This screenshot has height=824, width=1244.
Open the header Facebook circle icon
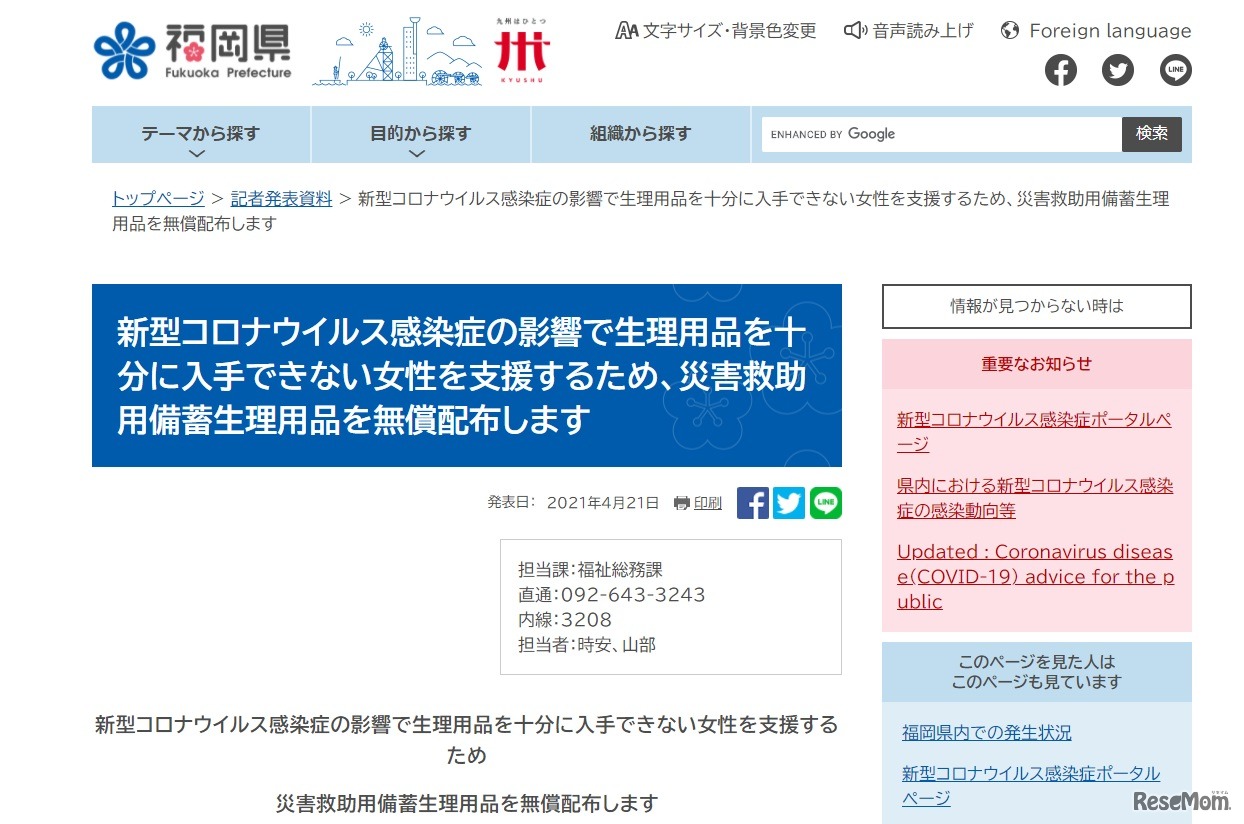(1061, 70)
